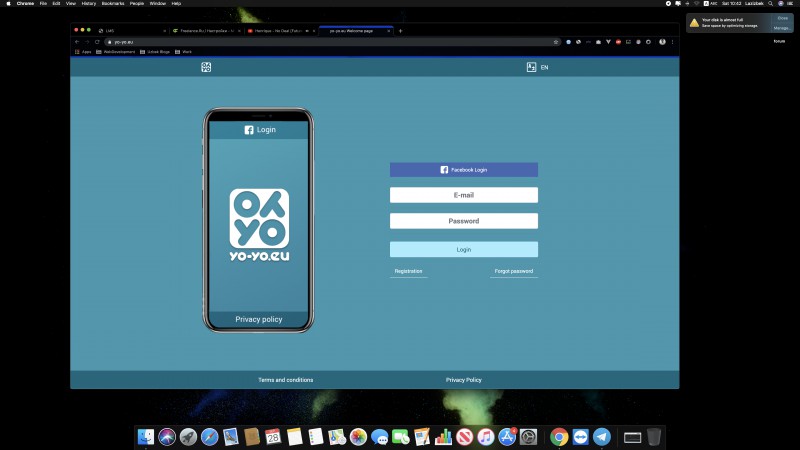This screenshot has height=450, width=800.
Task: Click the yo-yo.eu address bar
Action: pyautogui.click(x=332, y=42)
